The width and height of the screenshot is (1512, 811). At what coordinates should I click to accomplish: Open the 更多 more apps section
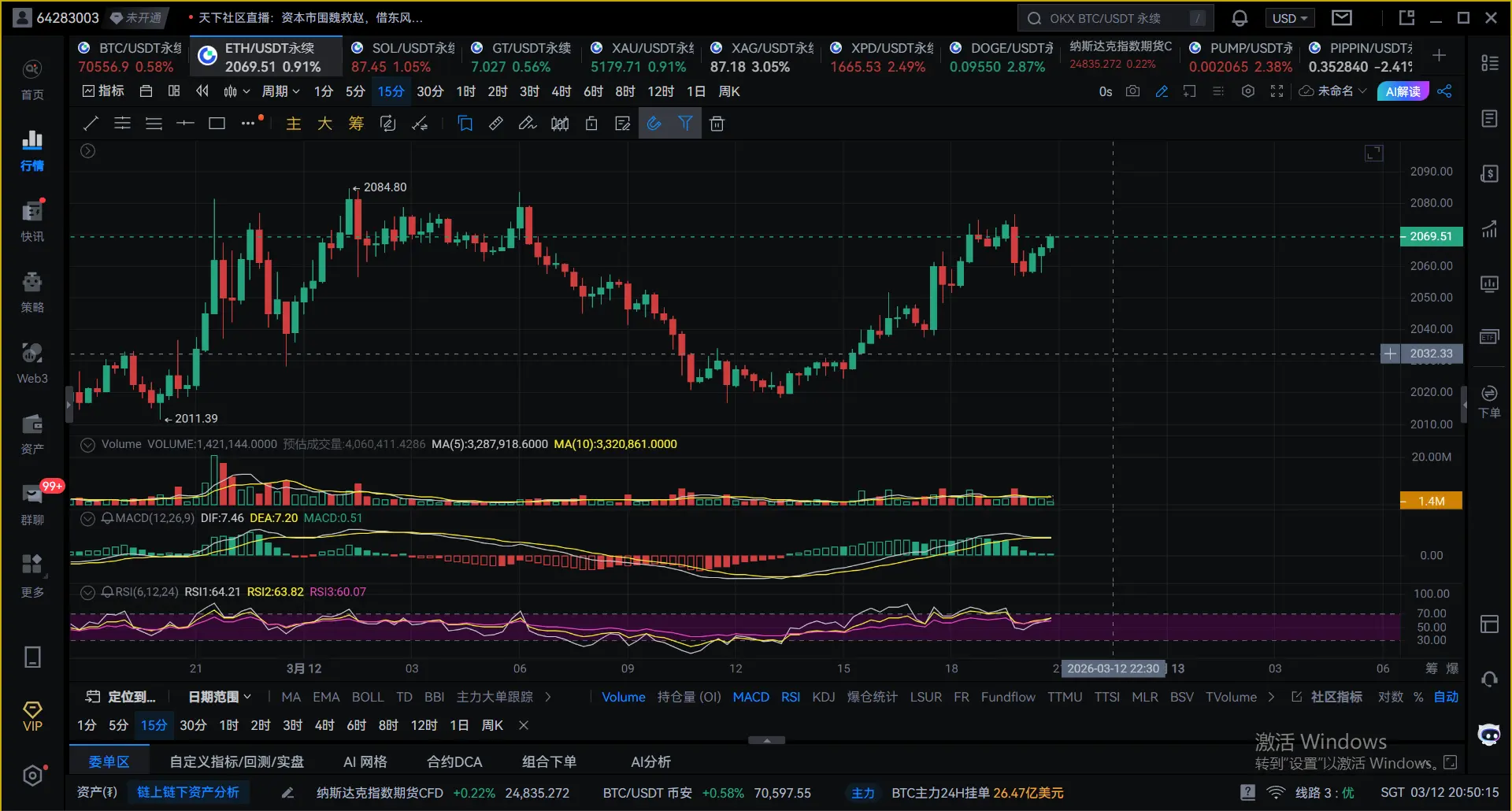point(32,576)
